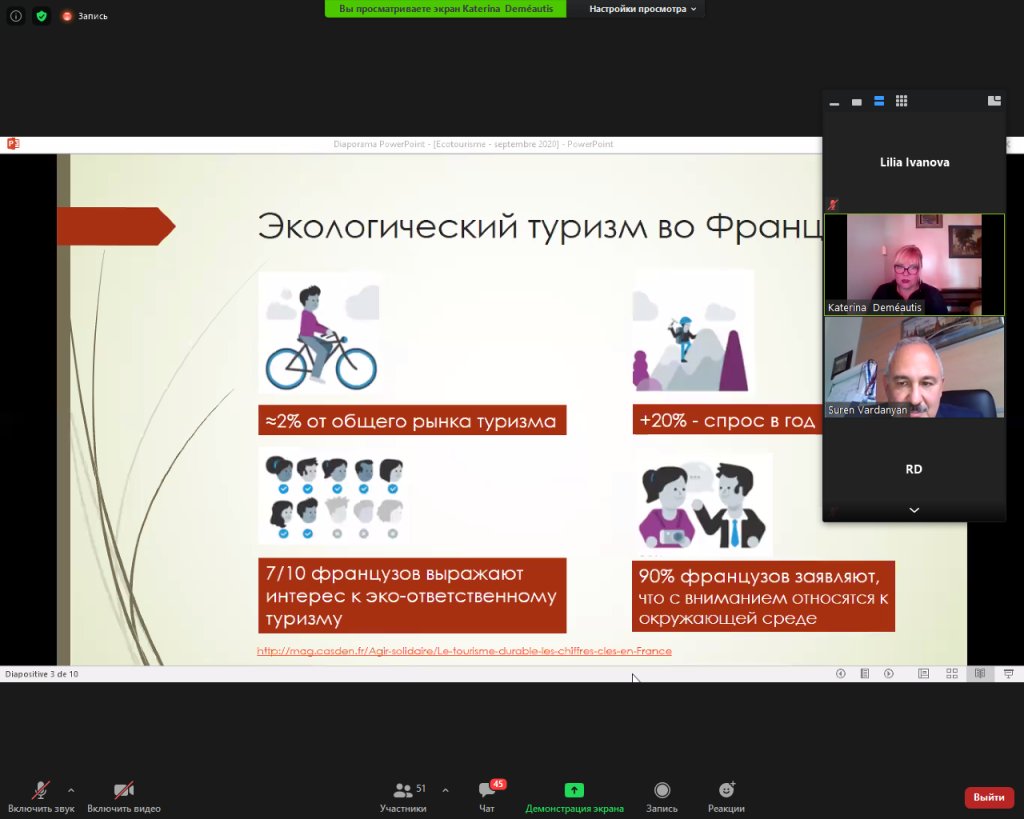Image resolution: width=1024 pixels, height=819 pixels.
Task: Show more participants with the down chevron
Action: pos(914,510)
